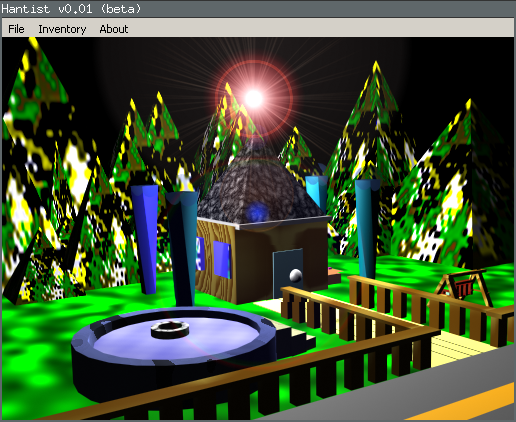Image resolution: width=516 pixels, height=422 pixels.
Task: Click the silver door knob on the house
Action: (x=295, y=276)
